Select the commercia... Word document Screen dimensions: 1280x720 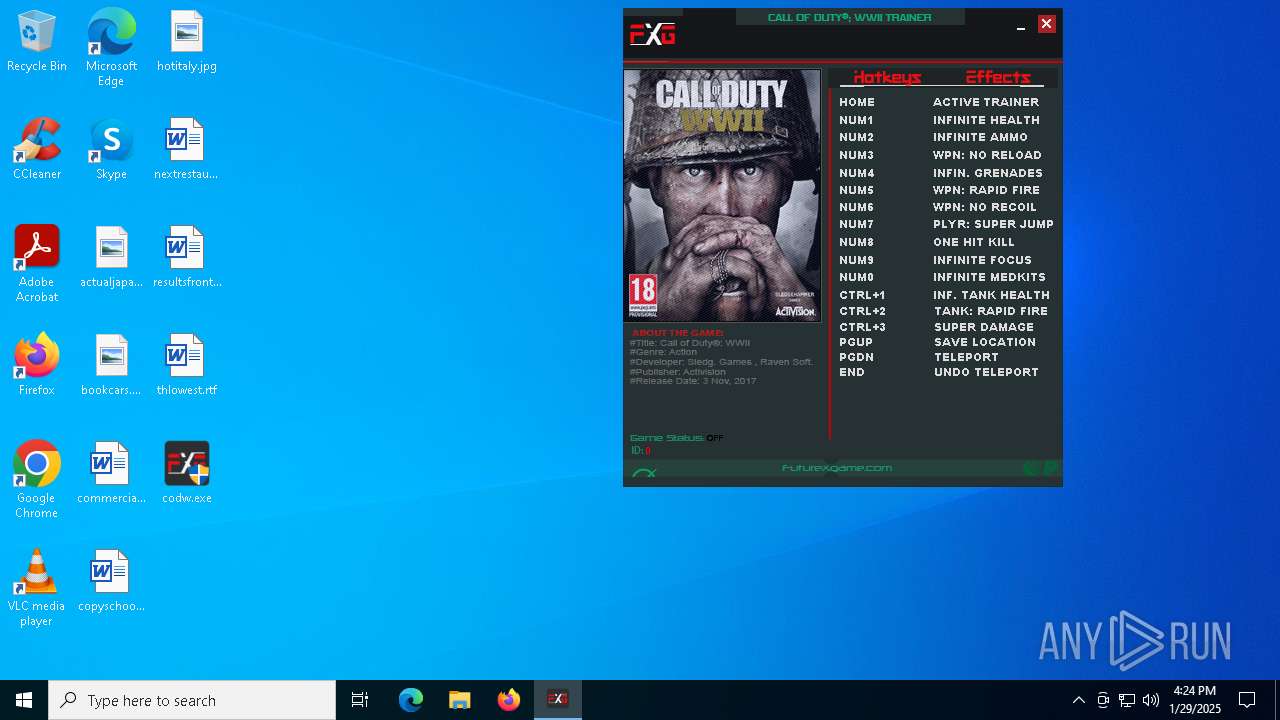pyautogui.click(x=111, y=474)
